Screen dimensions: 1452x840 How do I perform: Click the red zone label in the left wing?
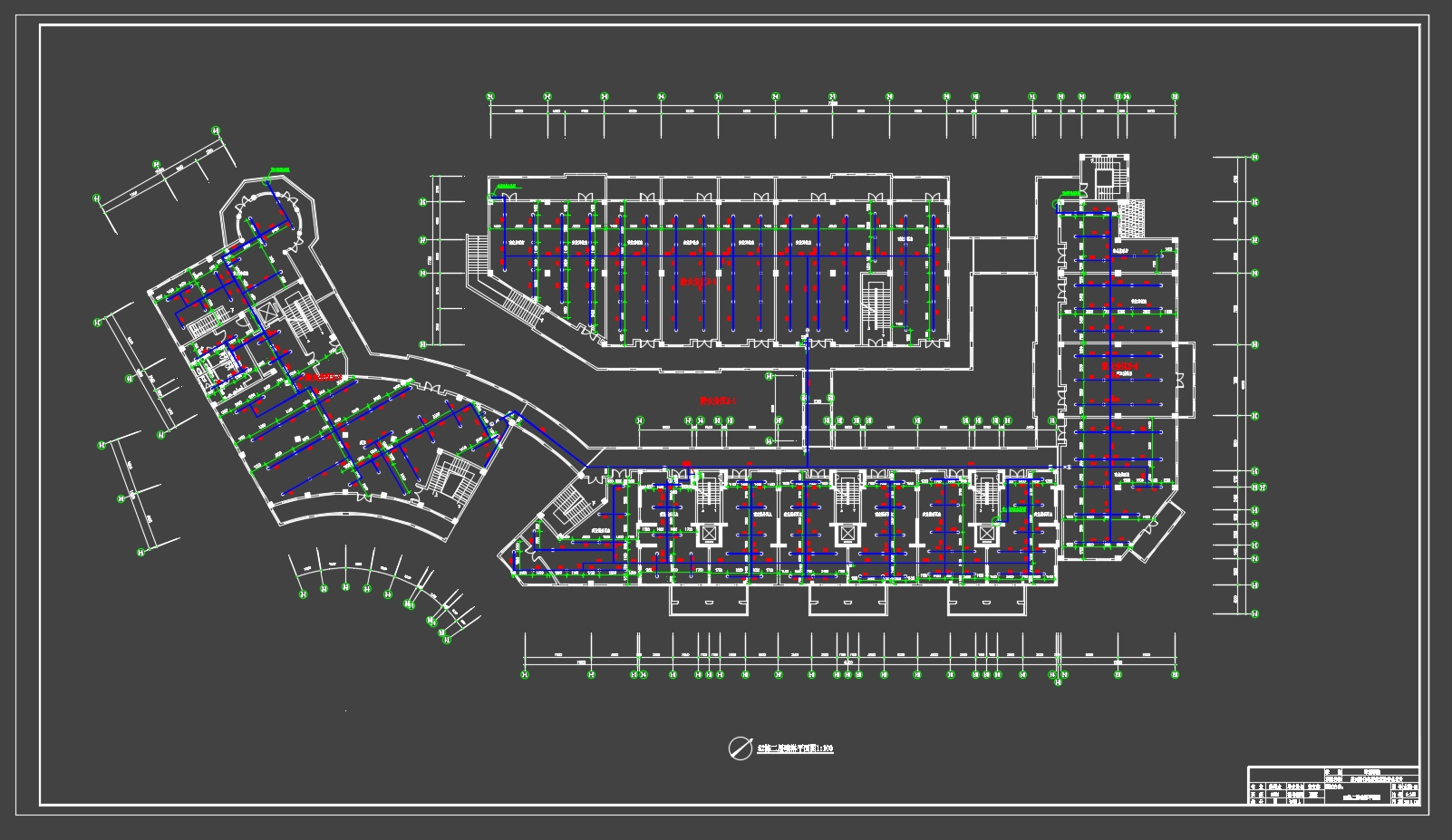[323, 375]
